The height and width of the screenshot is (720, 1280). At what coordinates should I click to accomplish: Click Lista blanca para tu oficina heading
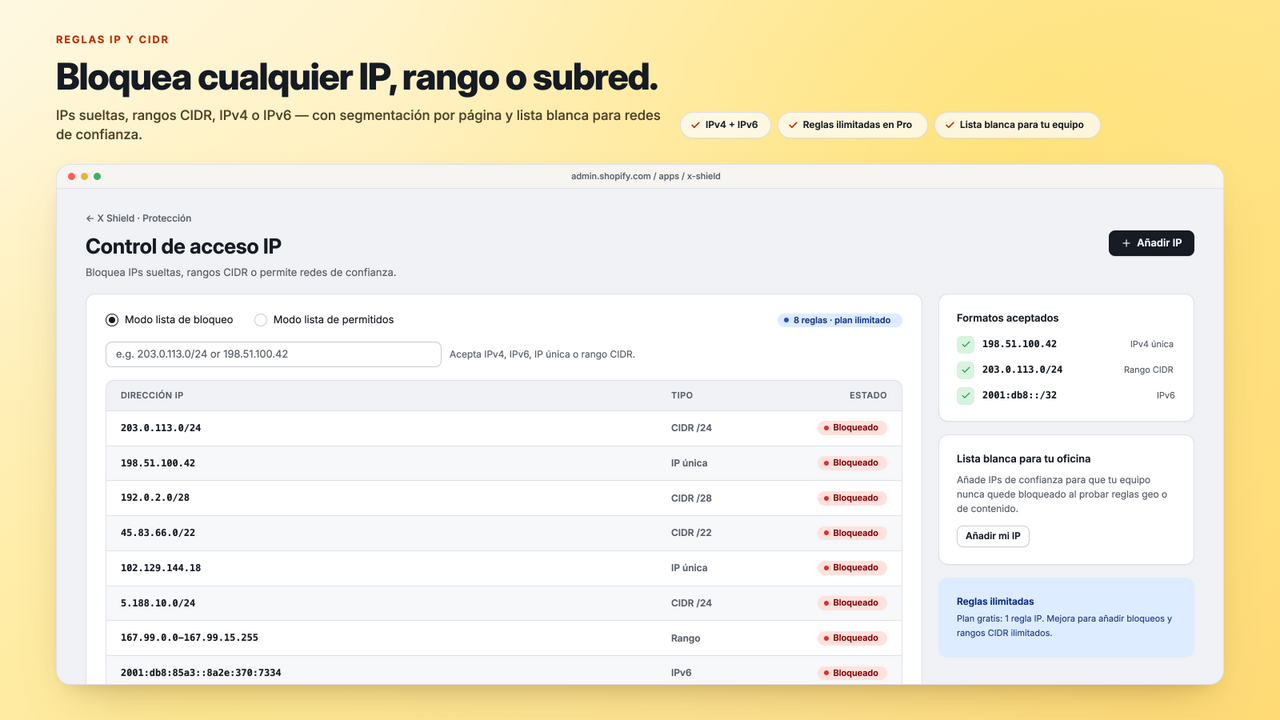click(x=1024, y=459)
